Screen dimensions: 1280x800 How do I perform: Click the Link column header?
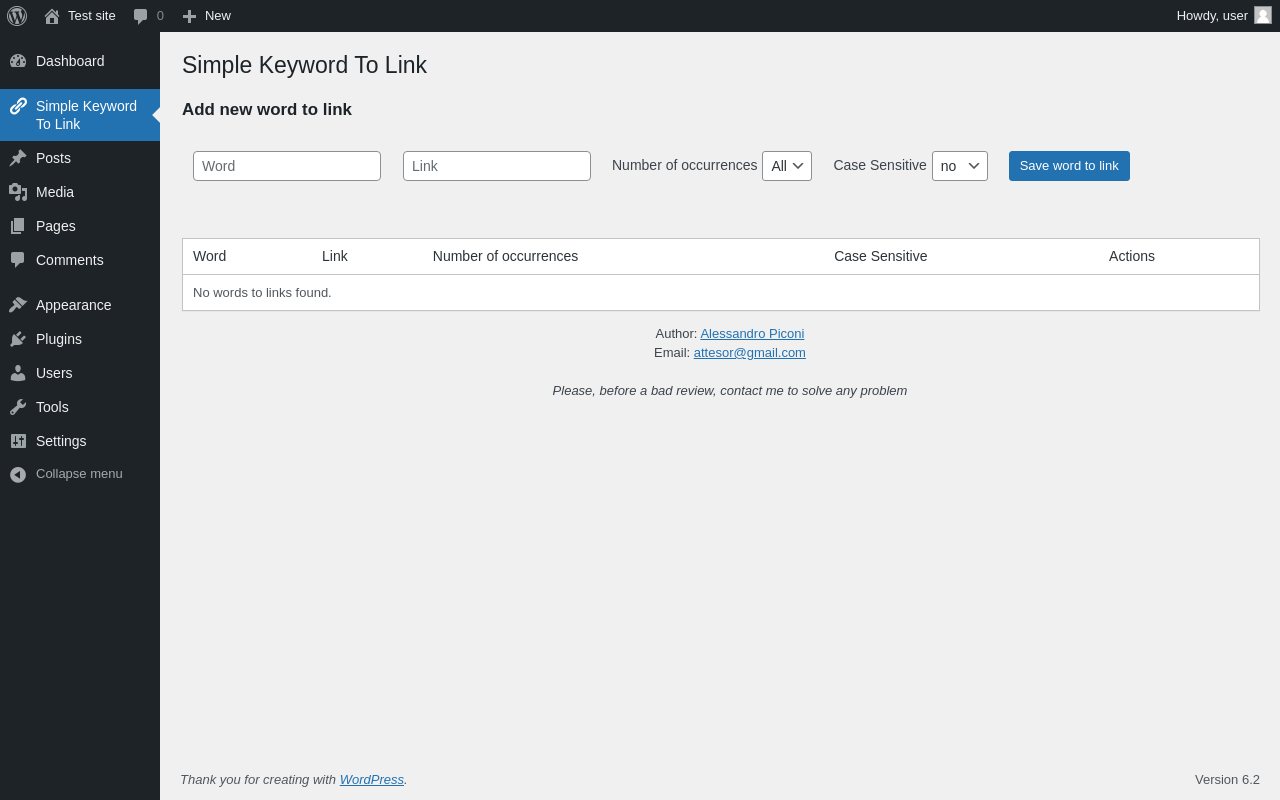[x=335, y=256]
